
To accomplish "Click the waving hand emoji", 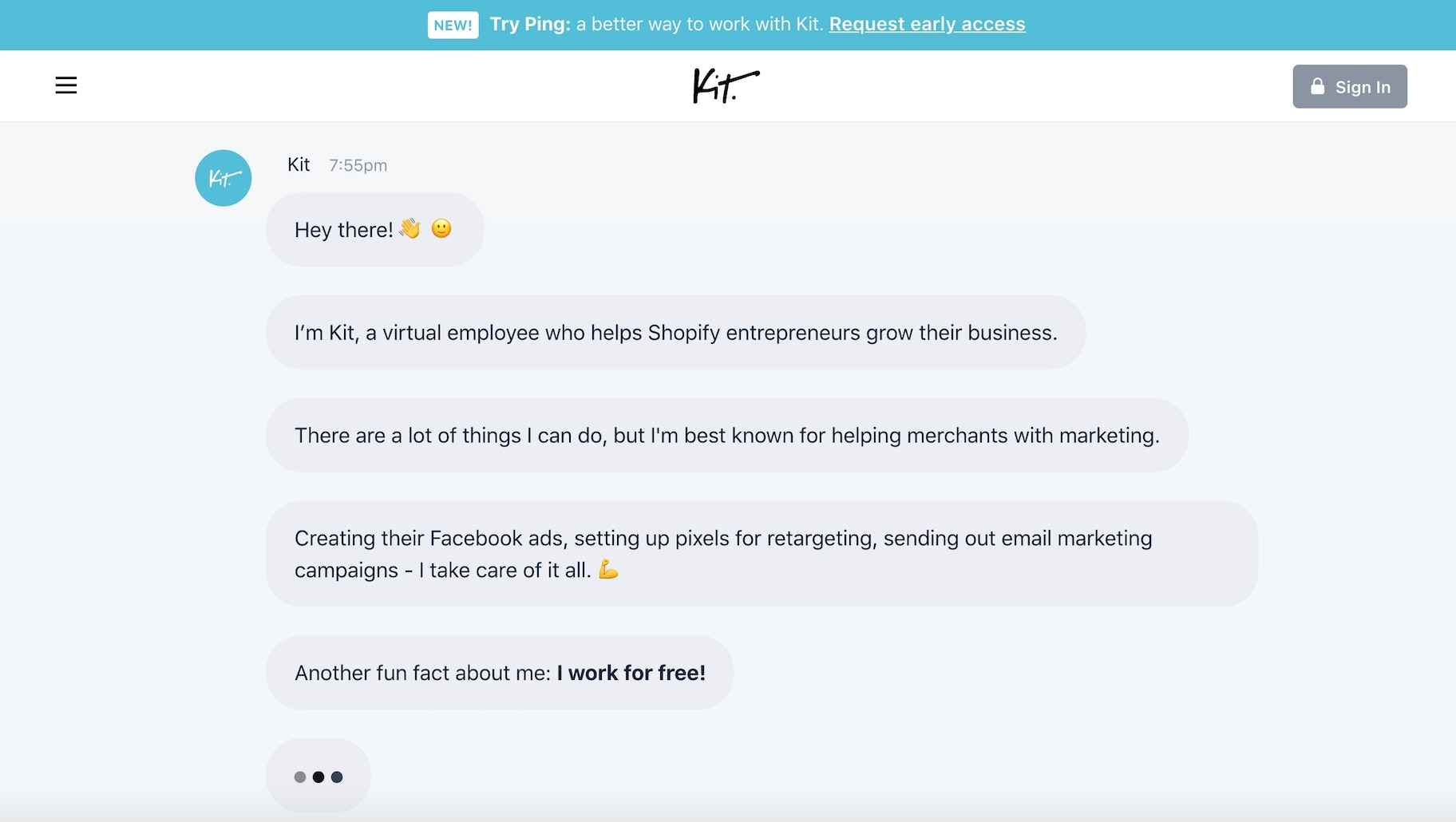I will click(410, 229).
